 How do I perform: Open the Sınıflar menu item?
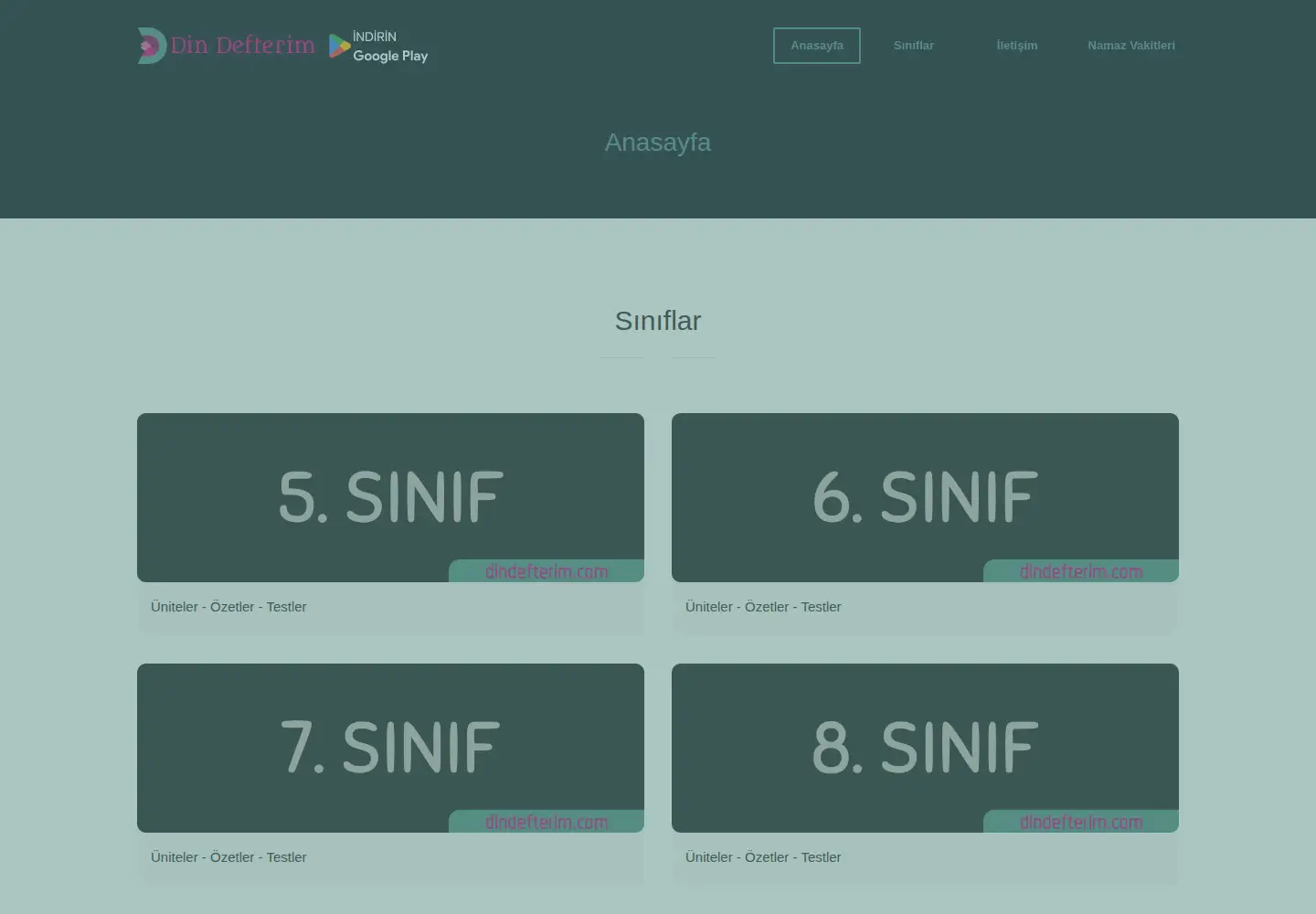(914, 46)
